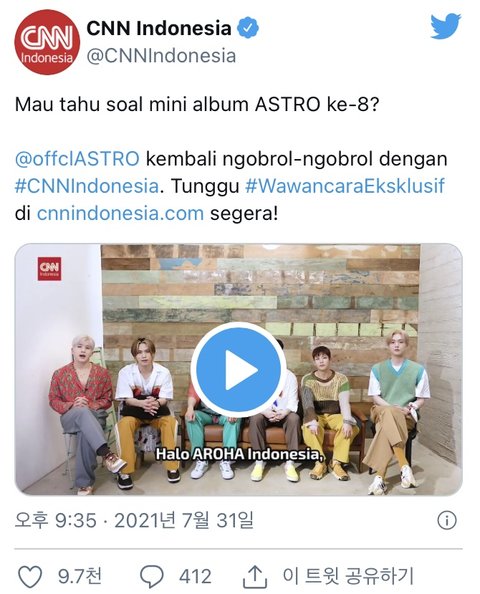Click the CNN Indonesia display name
Viewport: 480px width, 594px height.
click(x=159, y=28)
